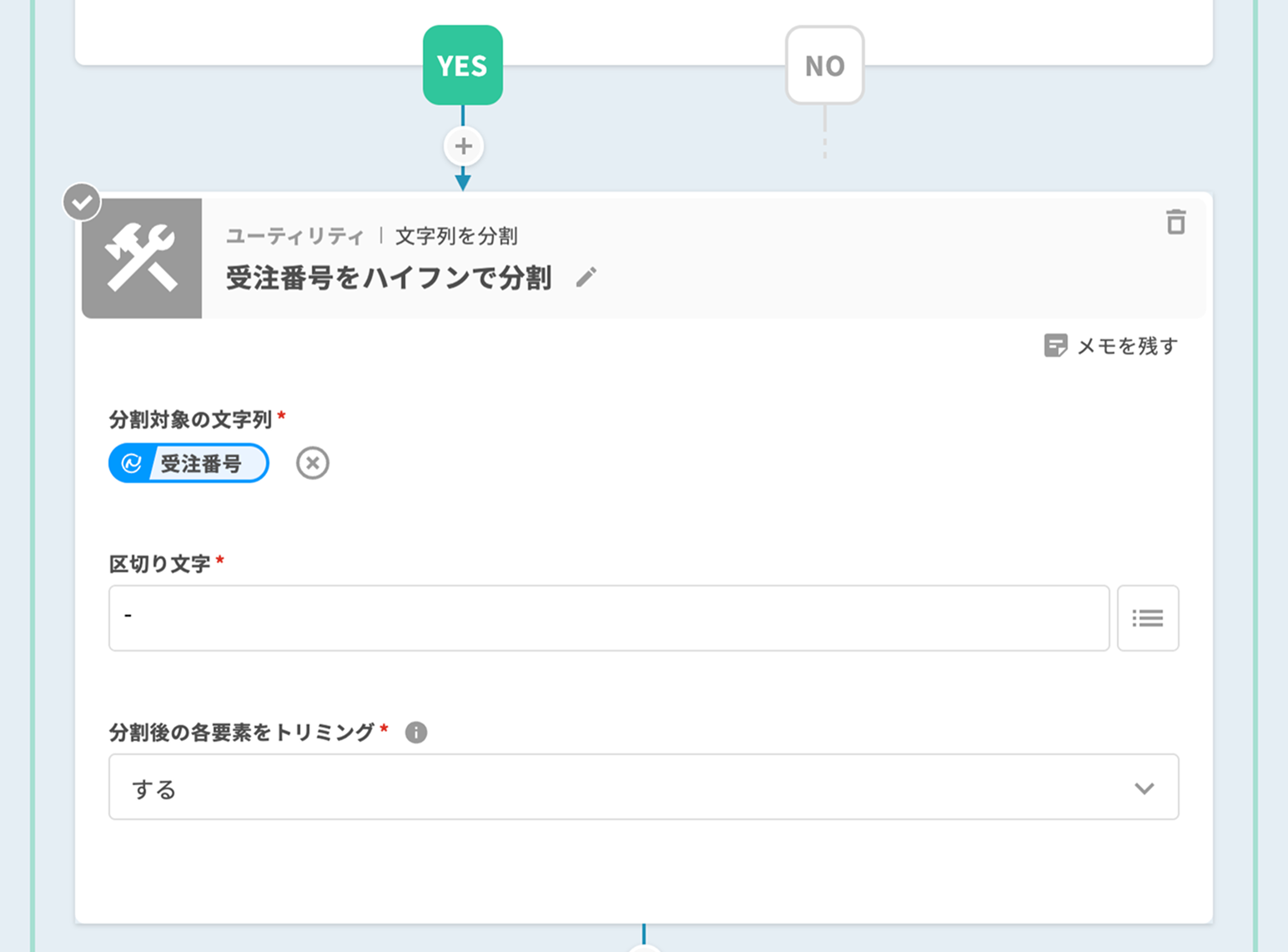The width and height of the screenshot is (1288, 952).
Task: Click the utility hammer and wrench icon
Action: coord(142,258)
